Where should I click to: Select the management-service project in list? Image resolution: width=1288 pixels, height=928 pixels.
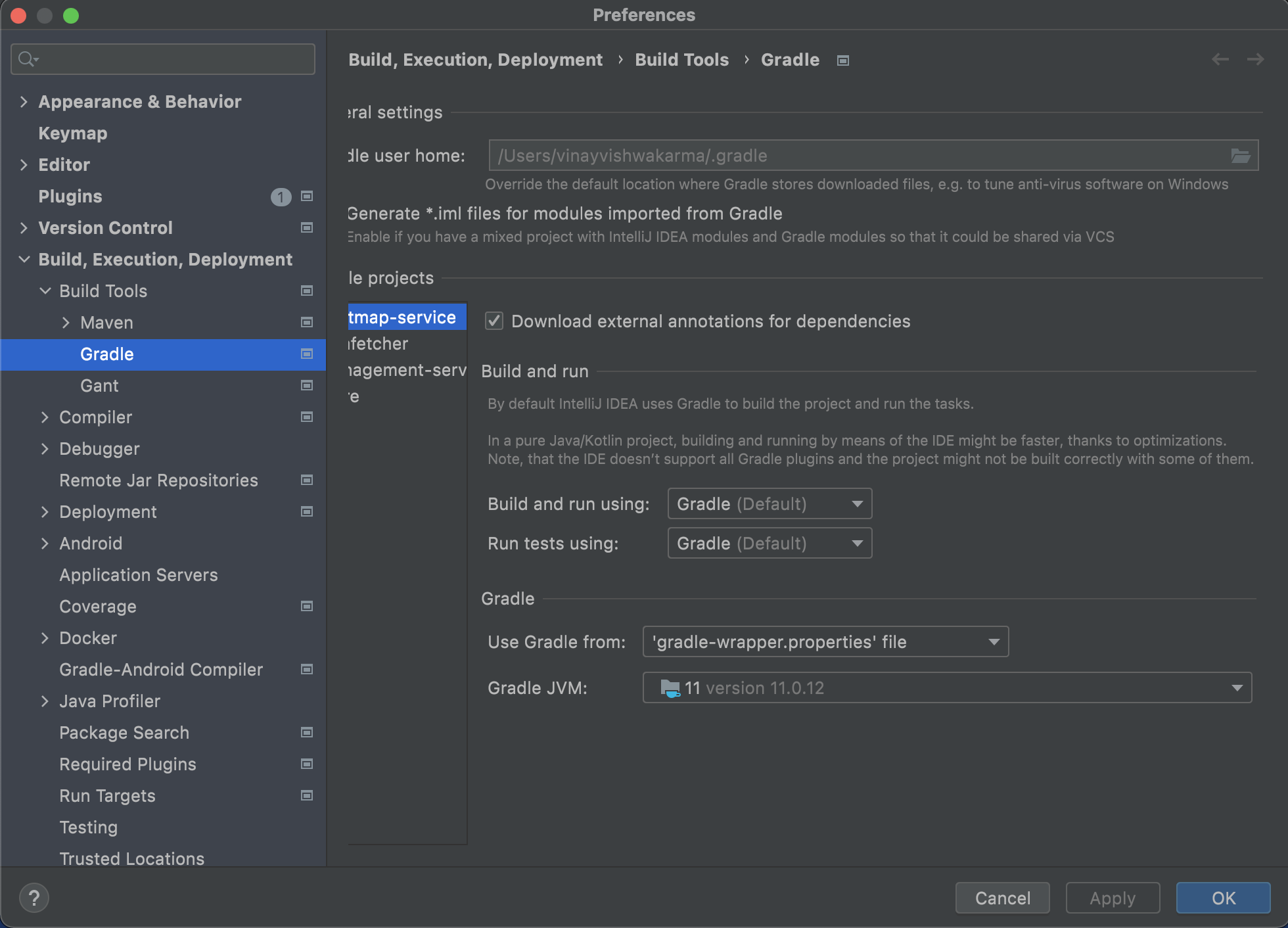(407, 369)
